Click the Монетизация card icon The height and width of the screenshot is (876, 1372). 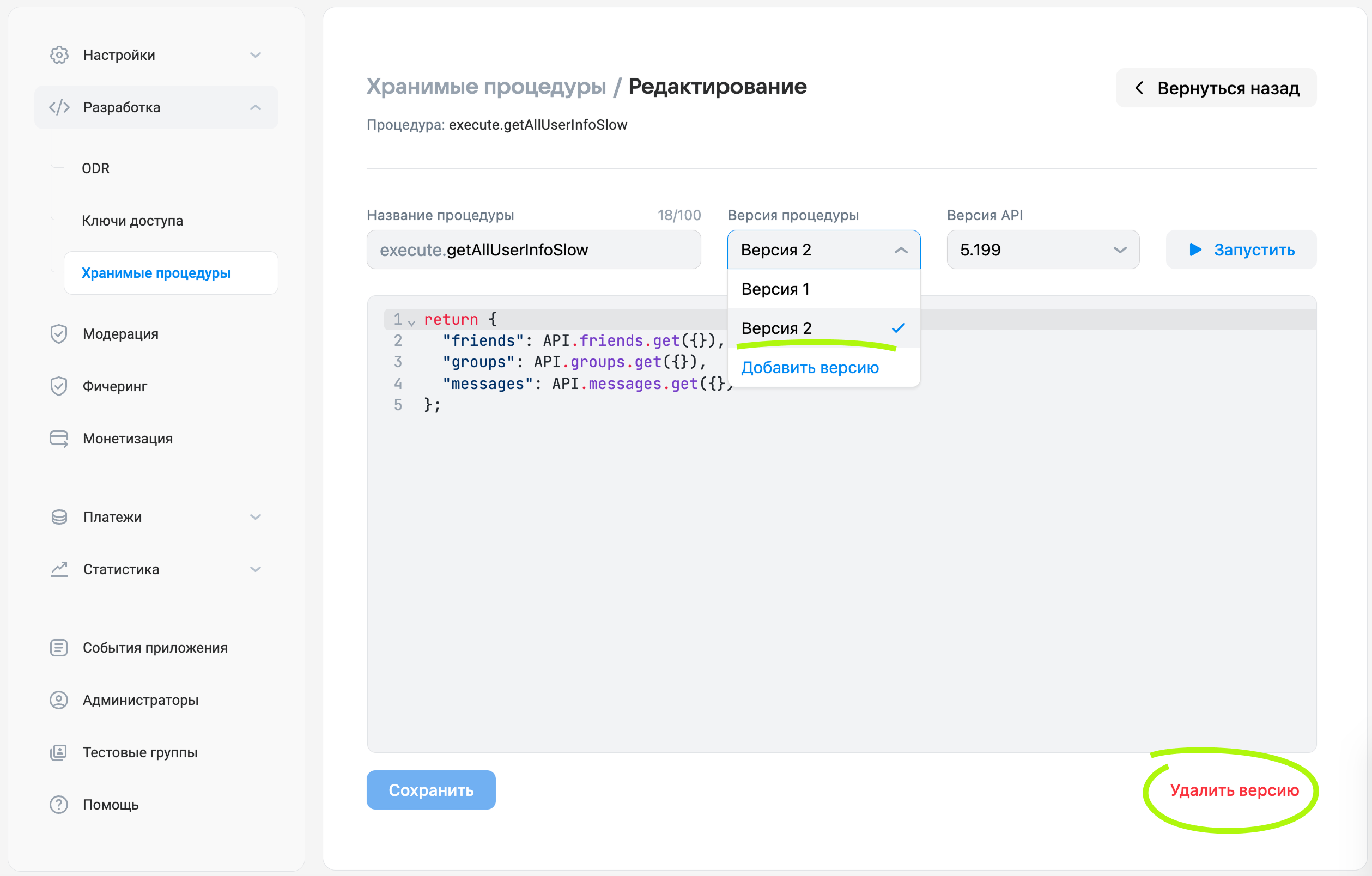click(x=59, y=439)
